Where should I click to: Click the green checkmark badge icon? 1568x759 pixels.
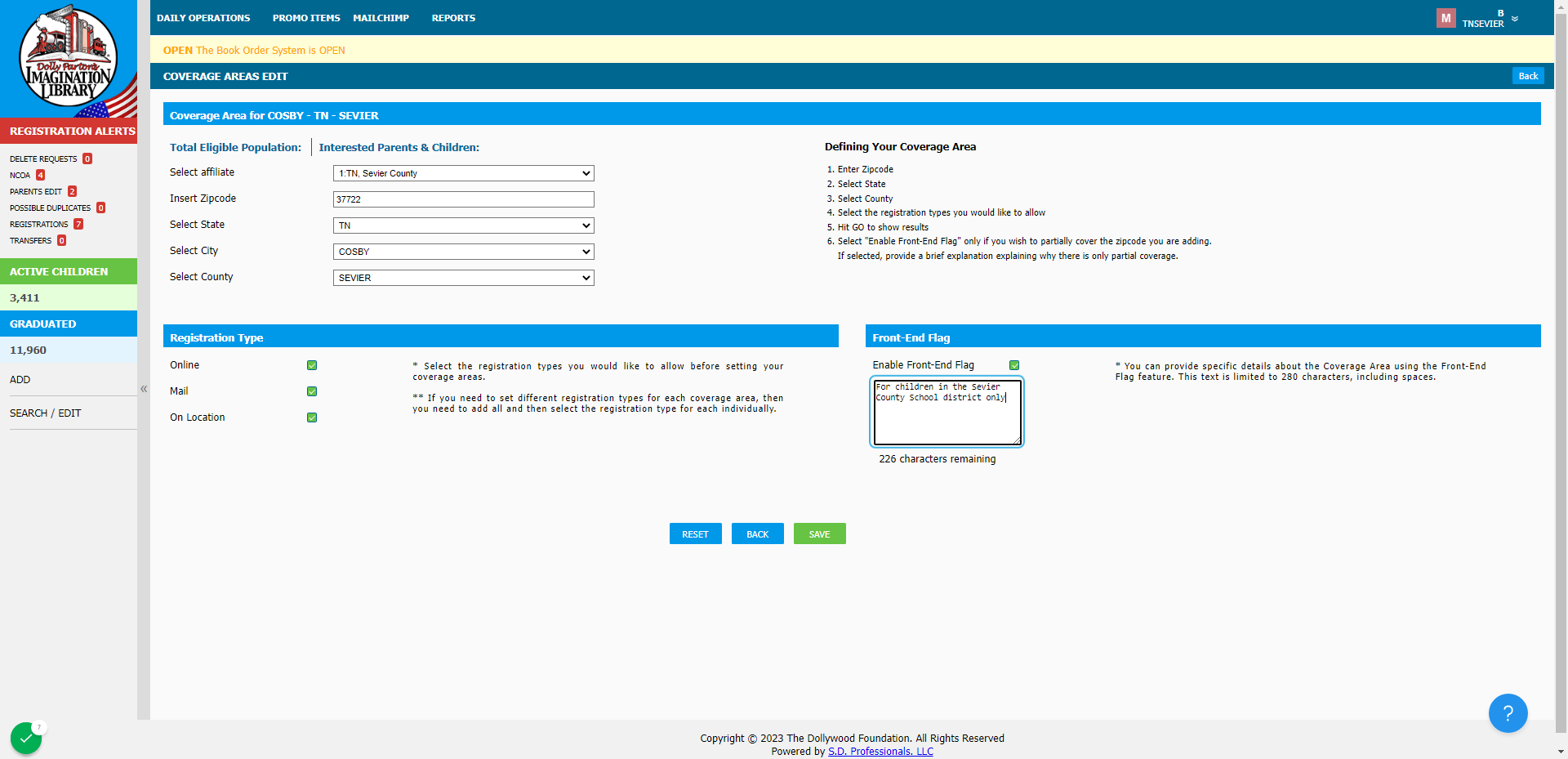26,739
